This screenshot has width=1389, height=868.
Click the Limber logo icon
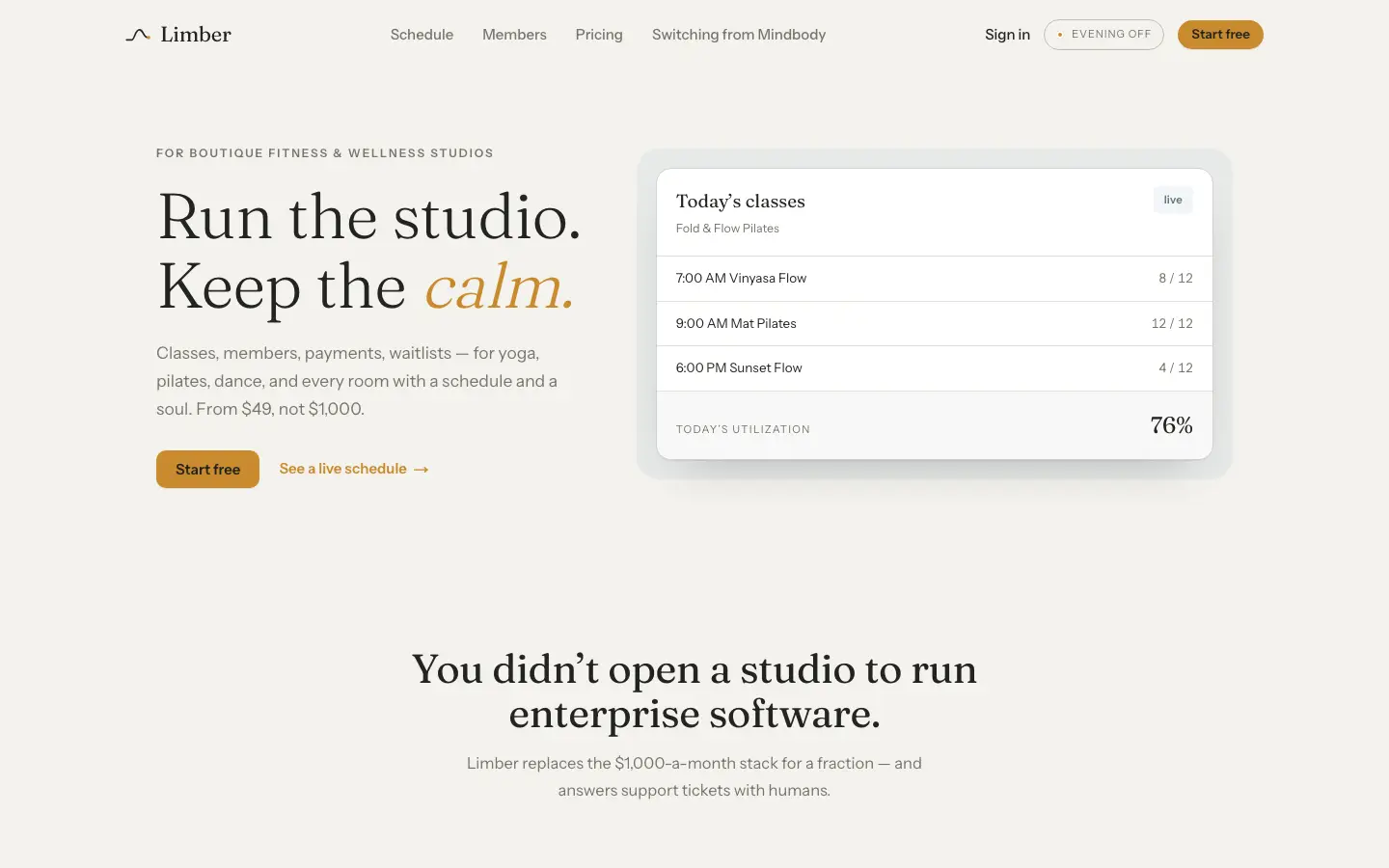(138, 35)
